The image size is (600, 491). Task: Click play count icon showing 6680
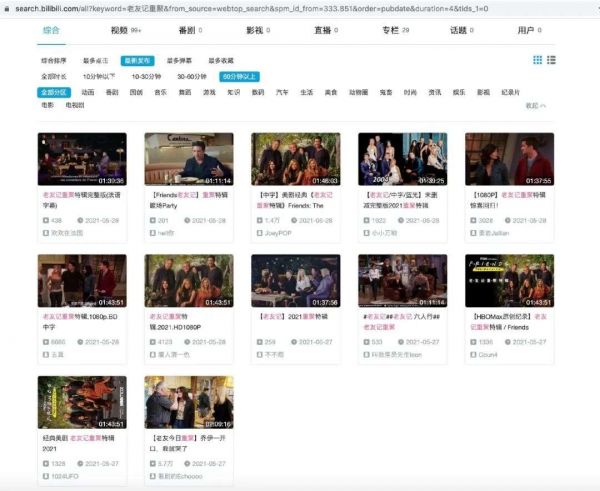point(44,341)
